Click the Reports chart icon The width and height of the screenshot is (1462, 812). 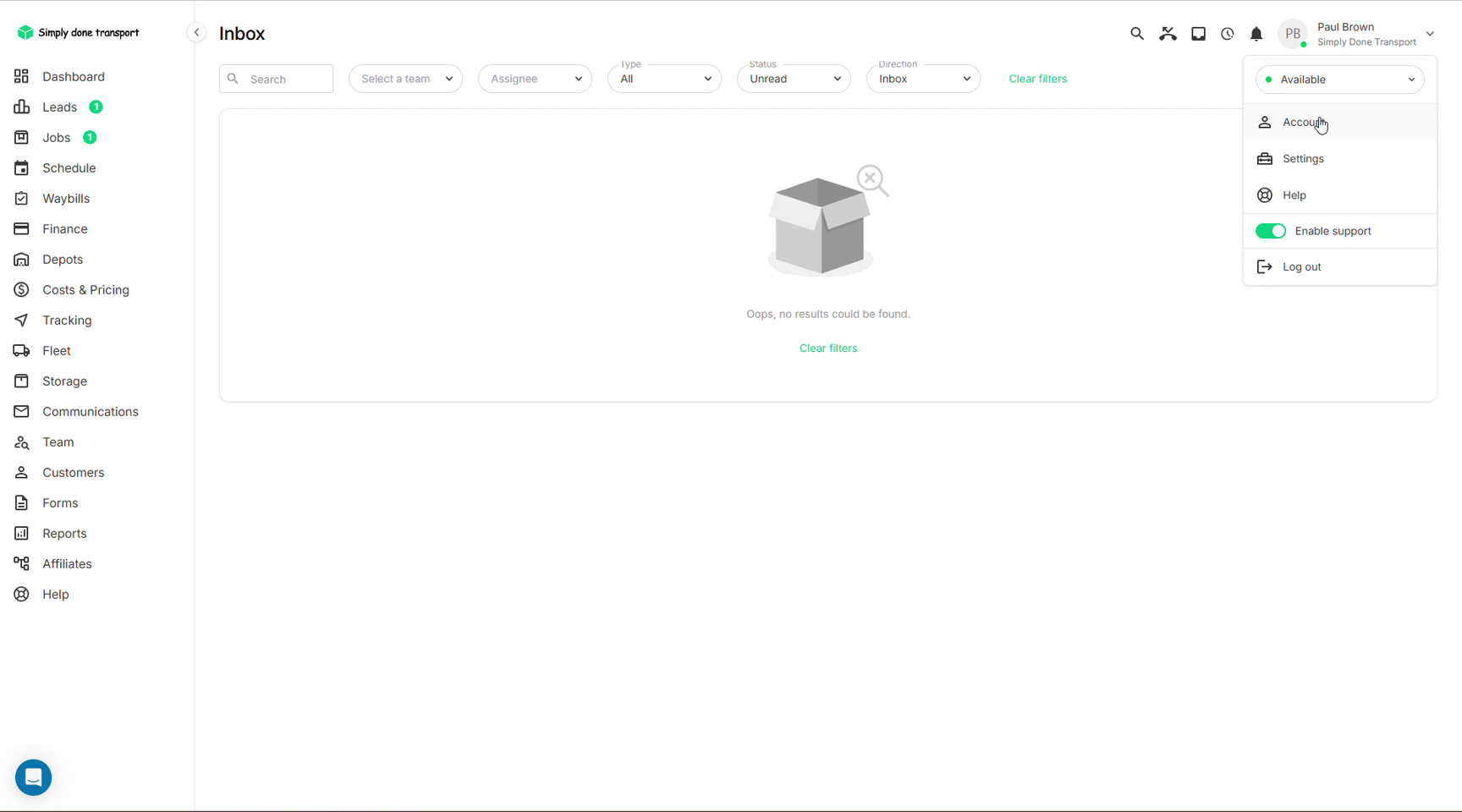pos(21,533)
